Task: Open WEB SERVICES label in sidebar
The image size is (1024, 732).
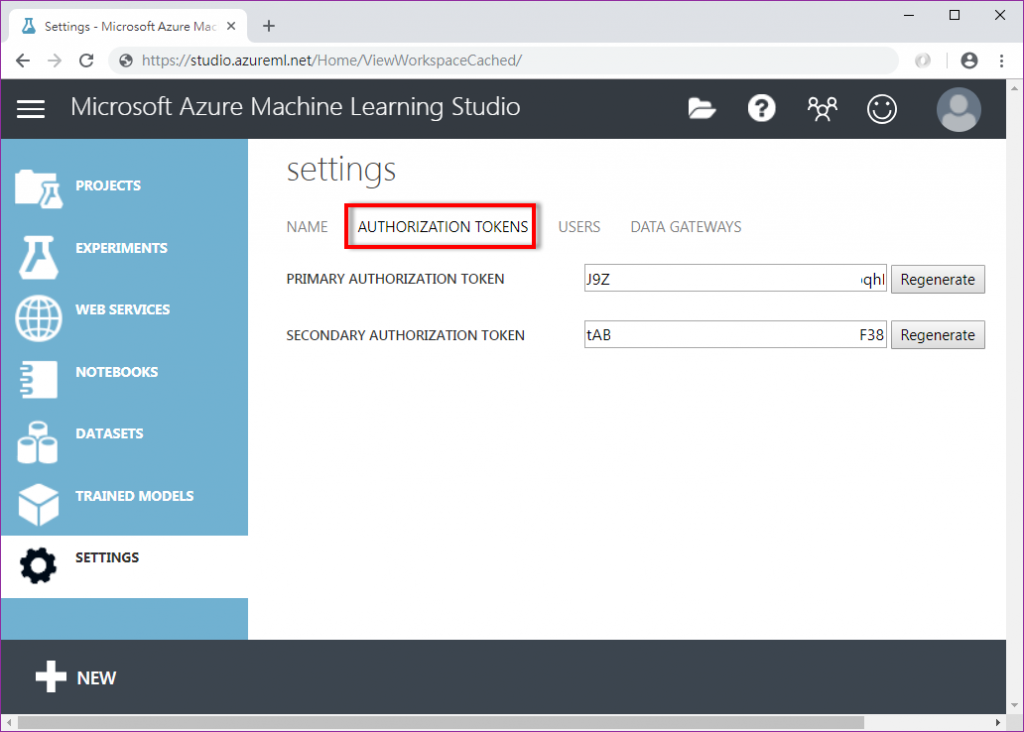Action: (x=123, y=310)
